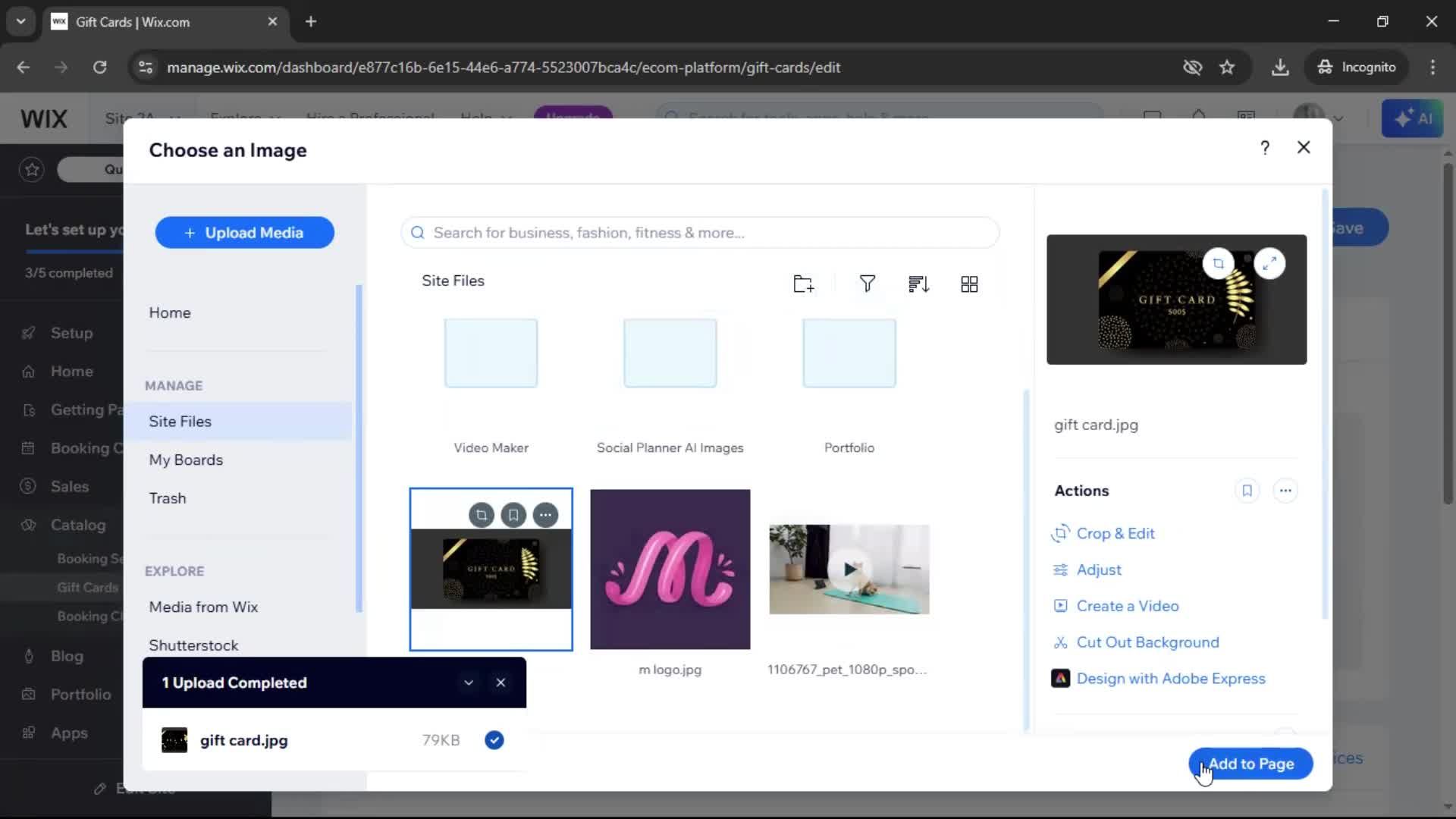Focus the media search field

pos(700,233)
